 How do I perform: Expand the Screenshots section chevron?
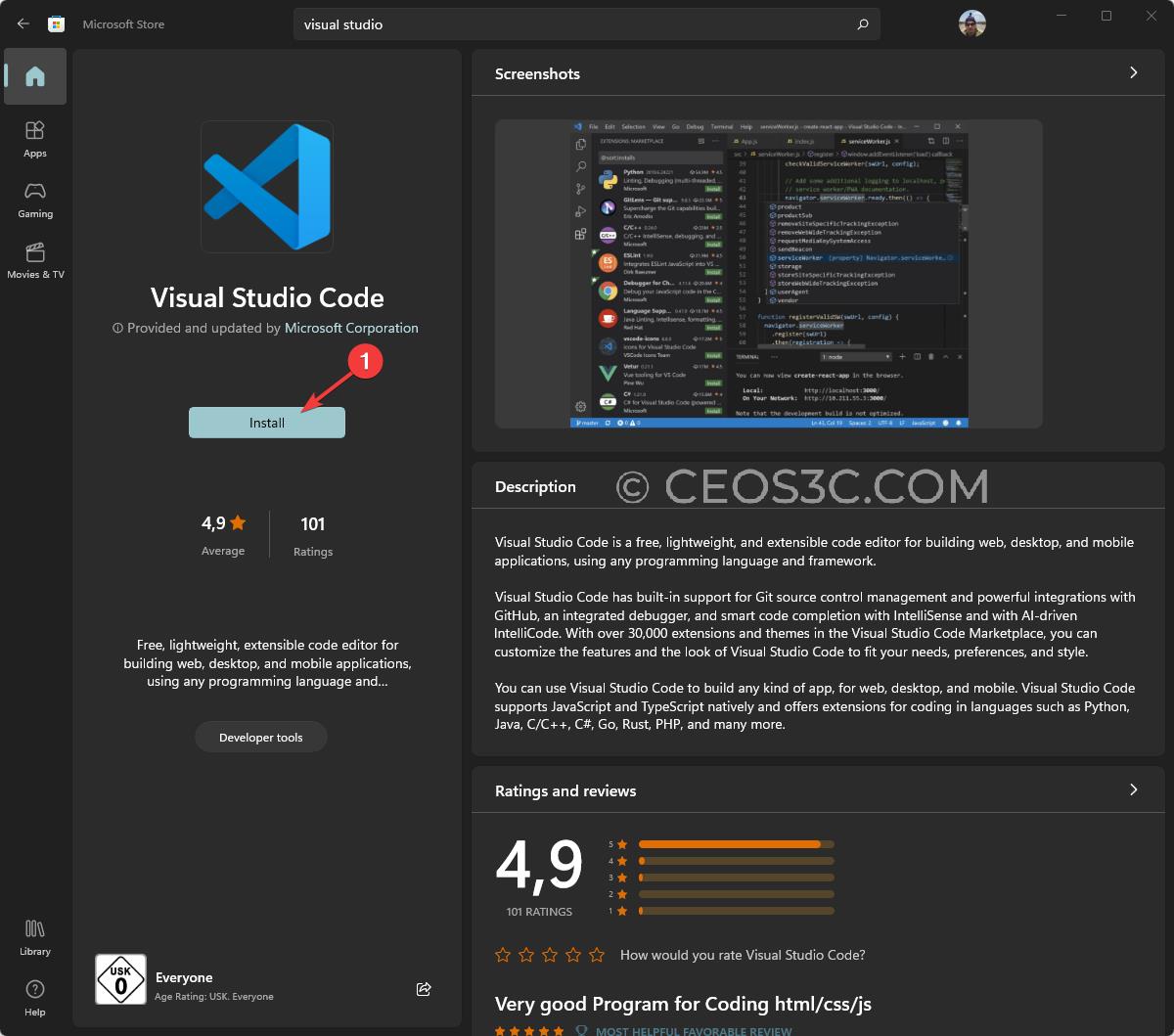1134,72
